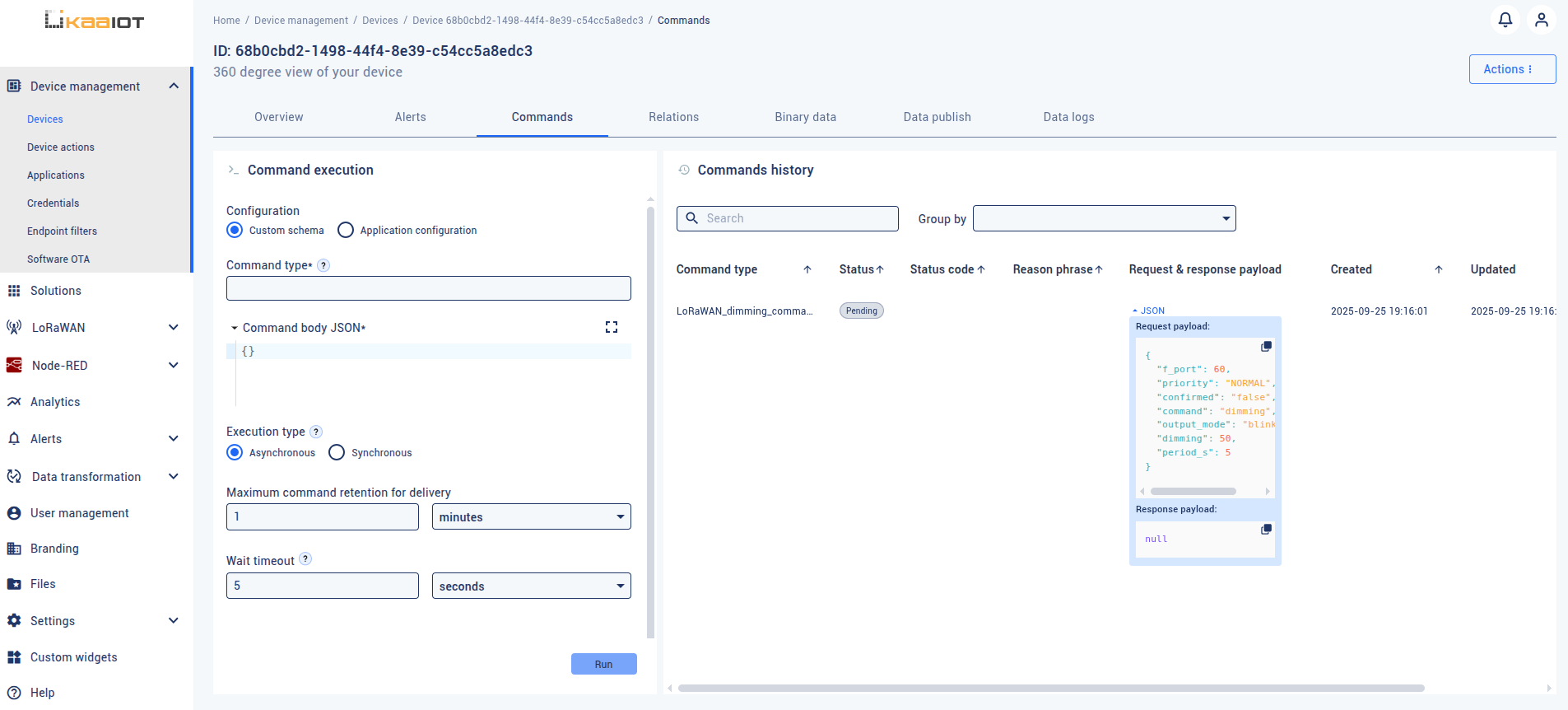Copy the request payload JSON
This screenshot has width=1568, height=710.
[1266, 347]
